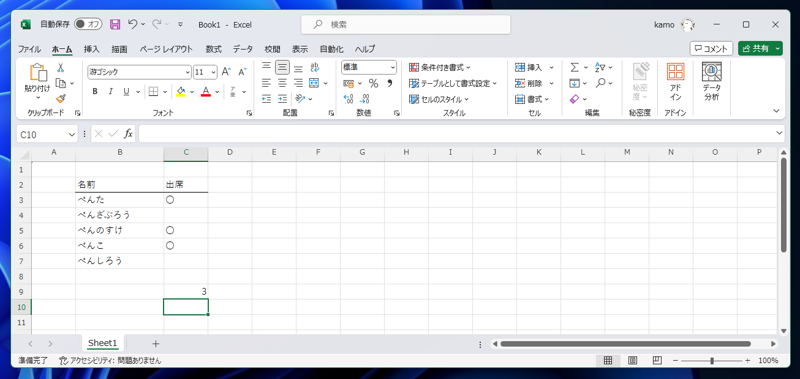Click the 挿入 insert cells button
Viewport: 800px width, 379px height.
click(529, 67)
